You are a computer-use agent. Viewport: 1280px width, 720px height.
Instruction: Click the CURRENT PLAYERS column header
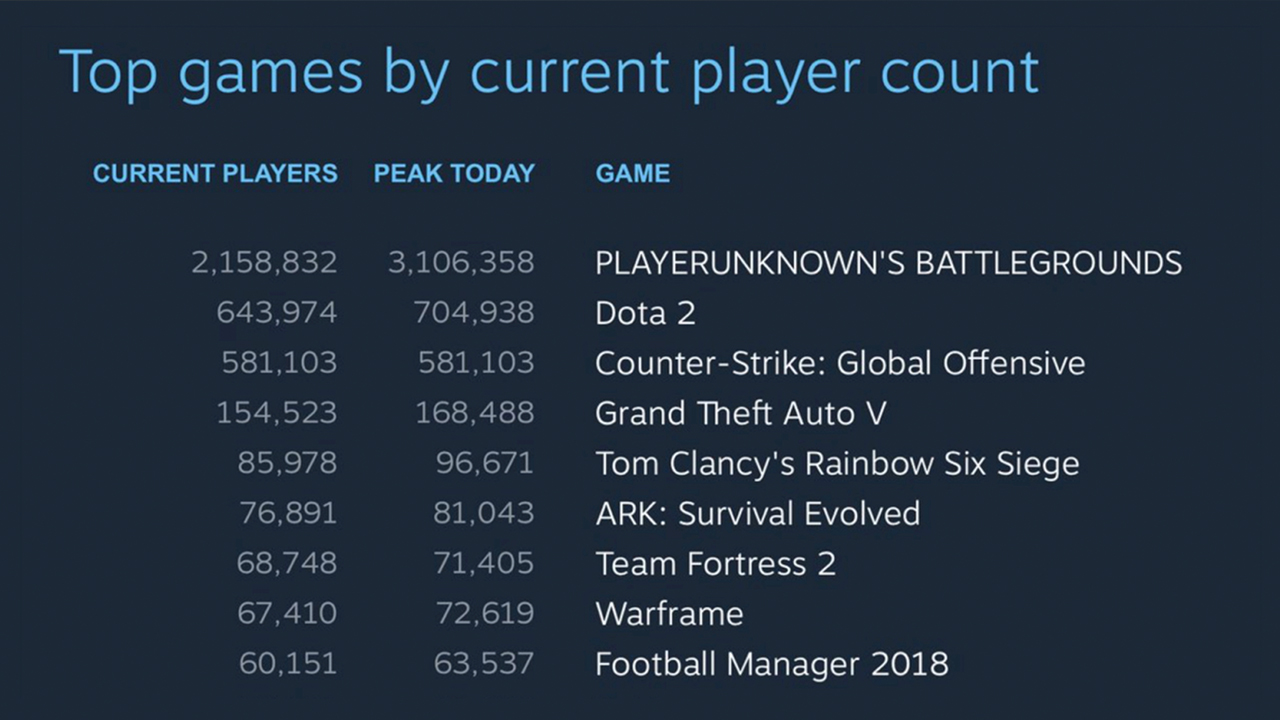click(215, 173)
